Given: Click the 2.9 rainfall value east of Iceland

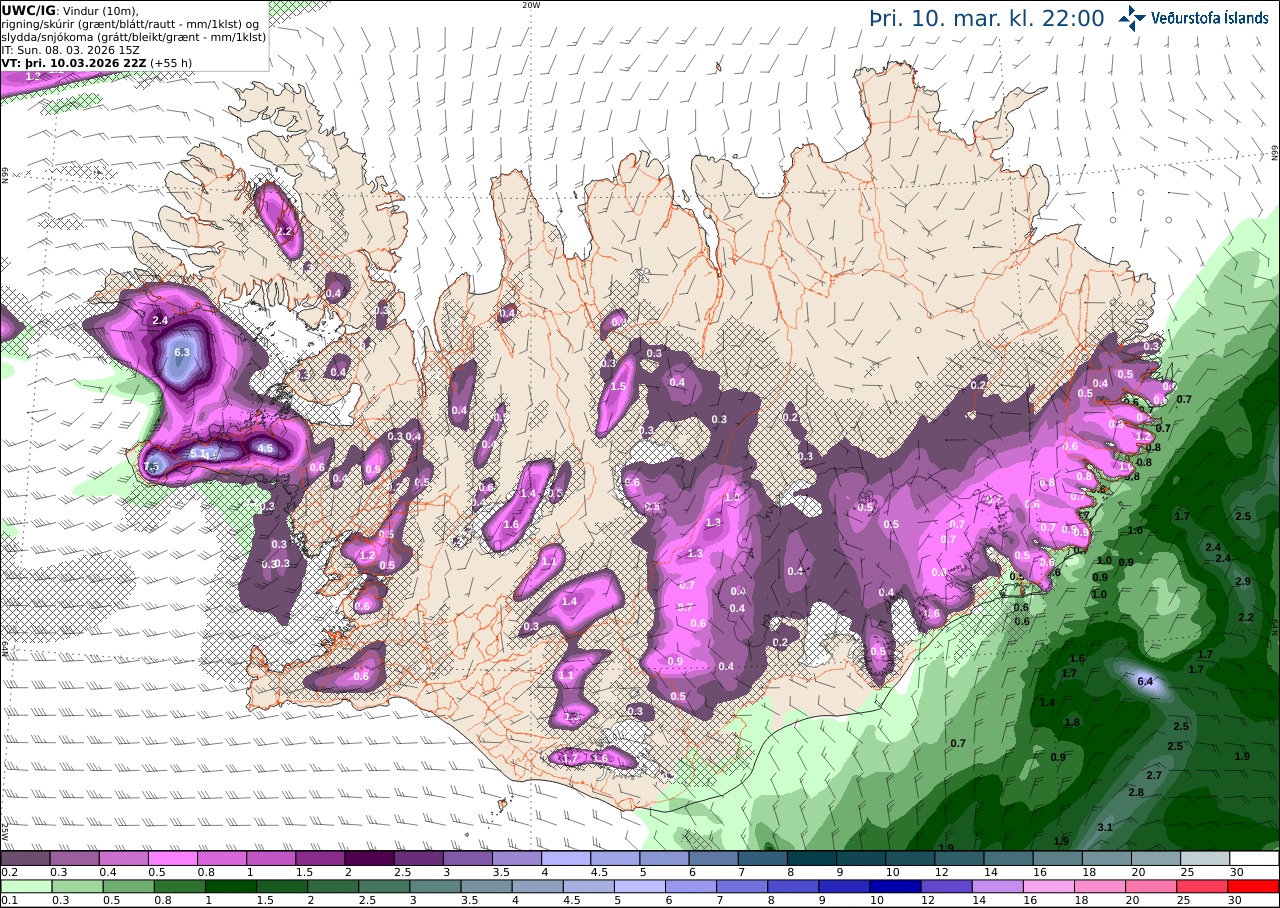Looking at the screenshot, I should coord(1243,582).
